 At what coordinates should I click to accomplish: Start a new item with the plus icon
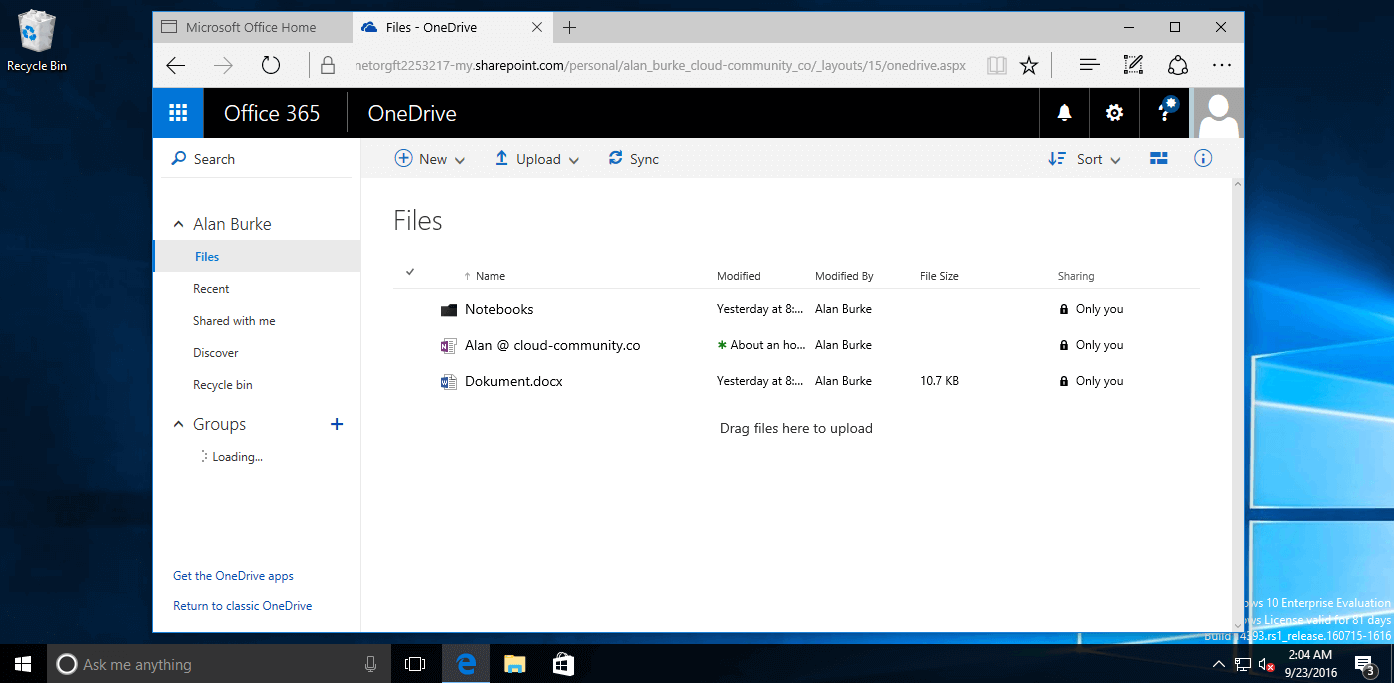pos(404,158)
